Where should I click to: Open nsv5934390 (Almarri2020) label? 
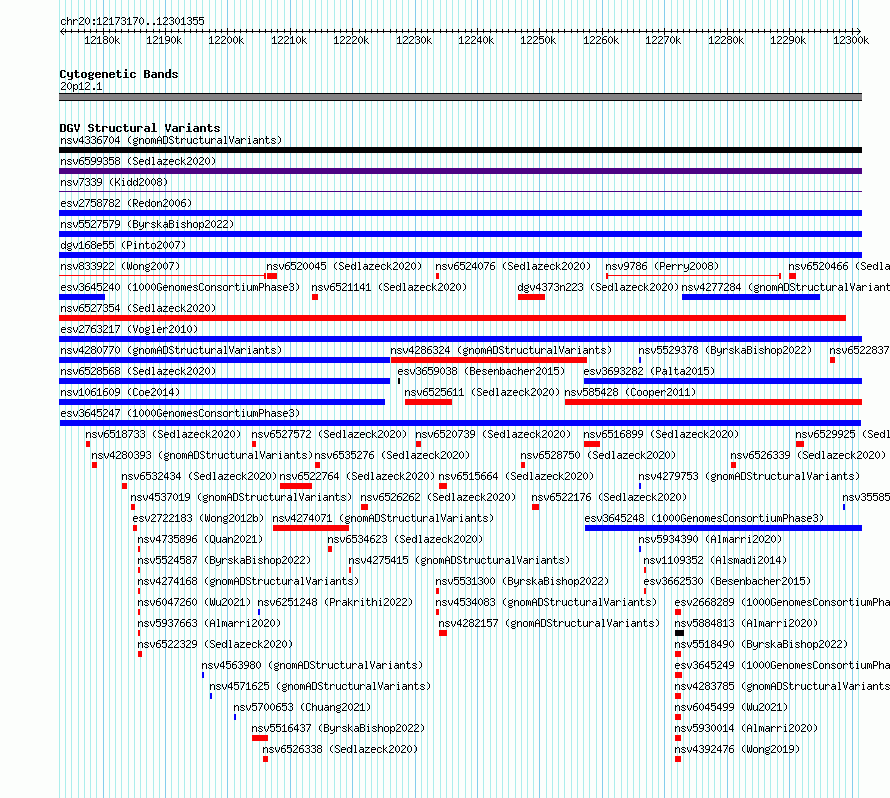[x=710, y=539]
